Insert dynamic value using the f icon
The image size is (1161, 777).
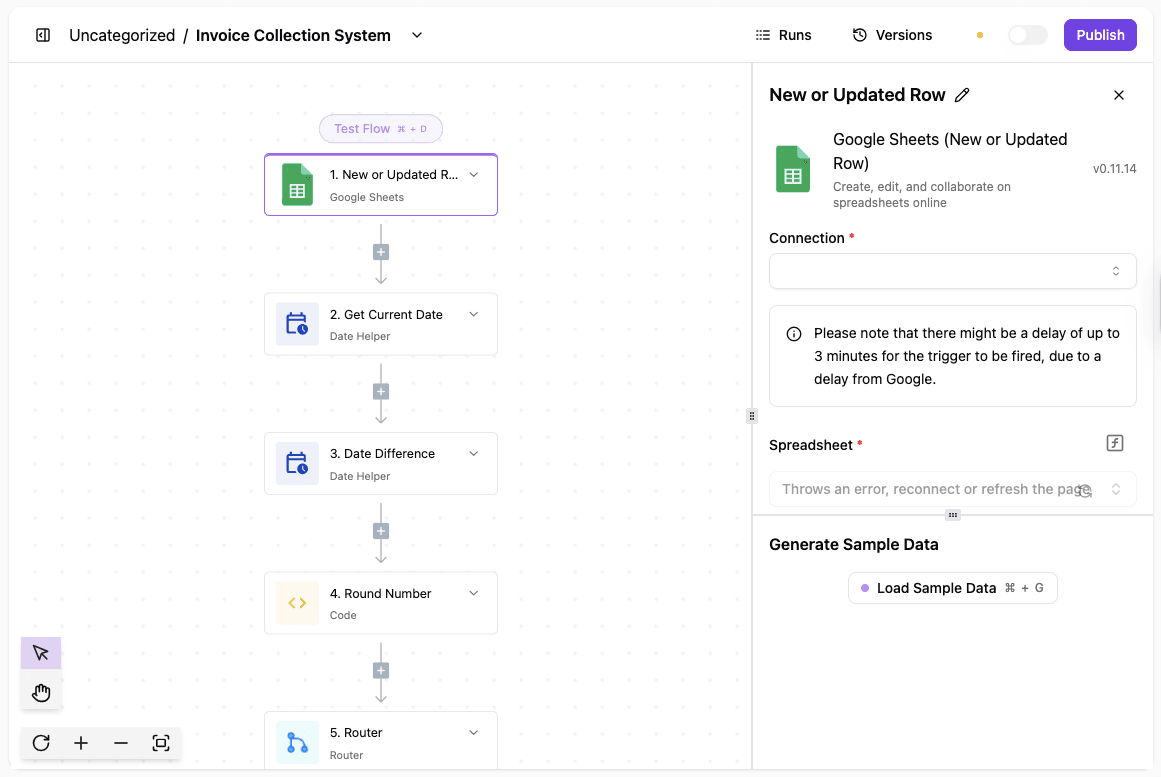coord(1114,442)
